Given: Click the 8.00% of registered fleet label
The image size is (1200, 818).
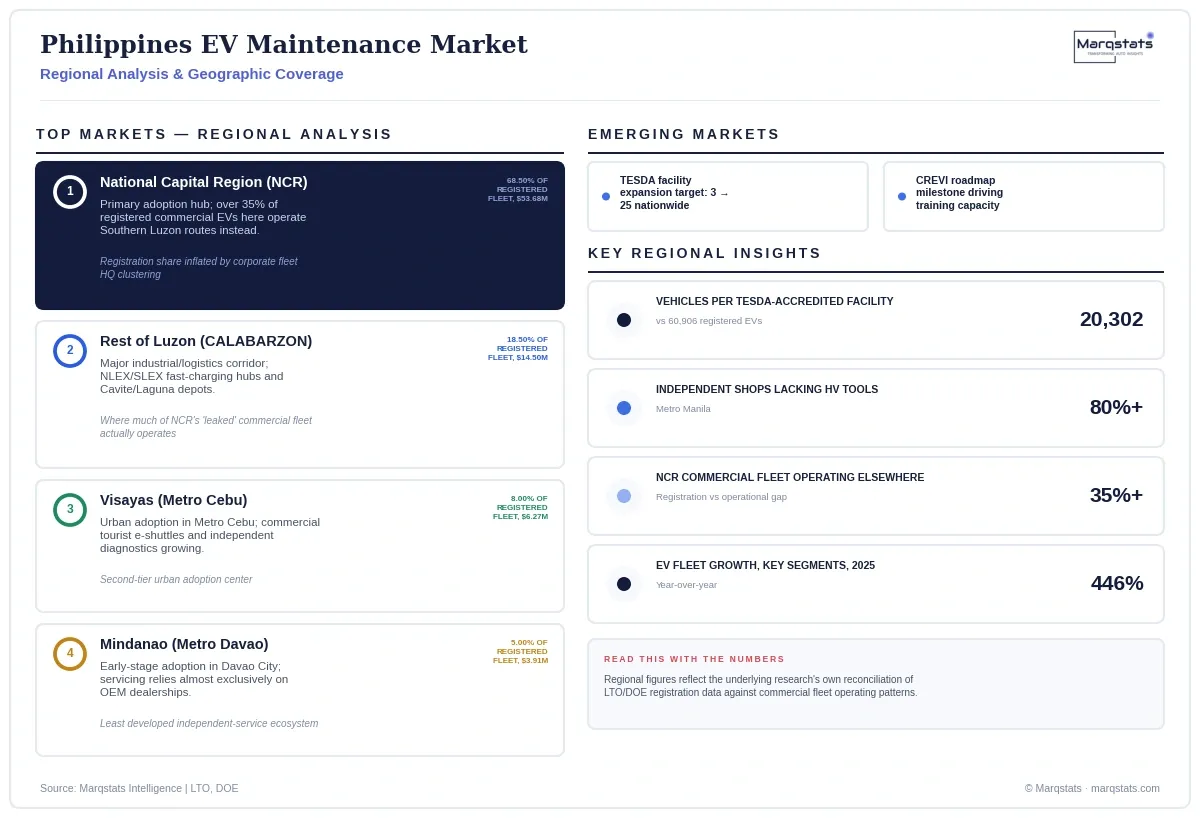Looking at the screenshot, I should point(520,507).
